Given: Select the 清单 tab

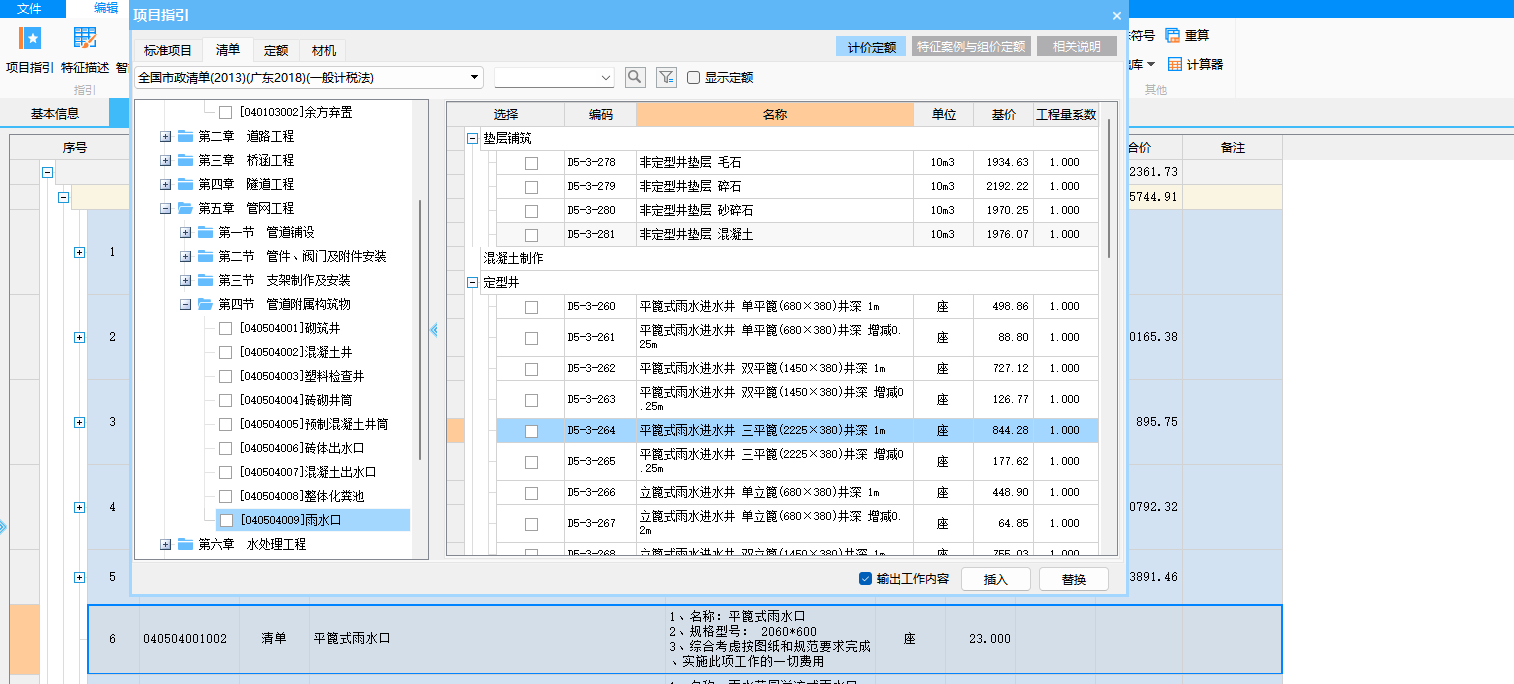Looking at the screenshot, I should [x=227, y=50].
